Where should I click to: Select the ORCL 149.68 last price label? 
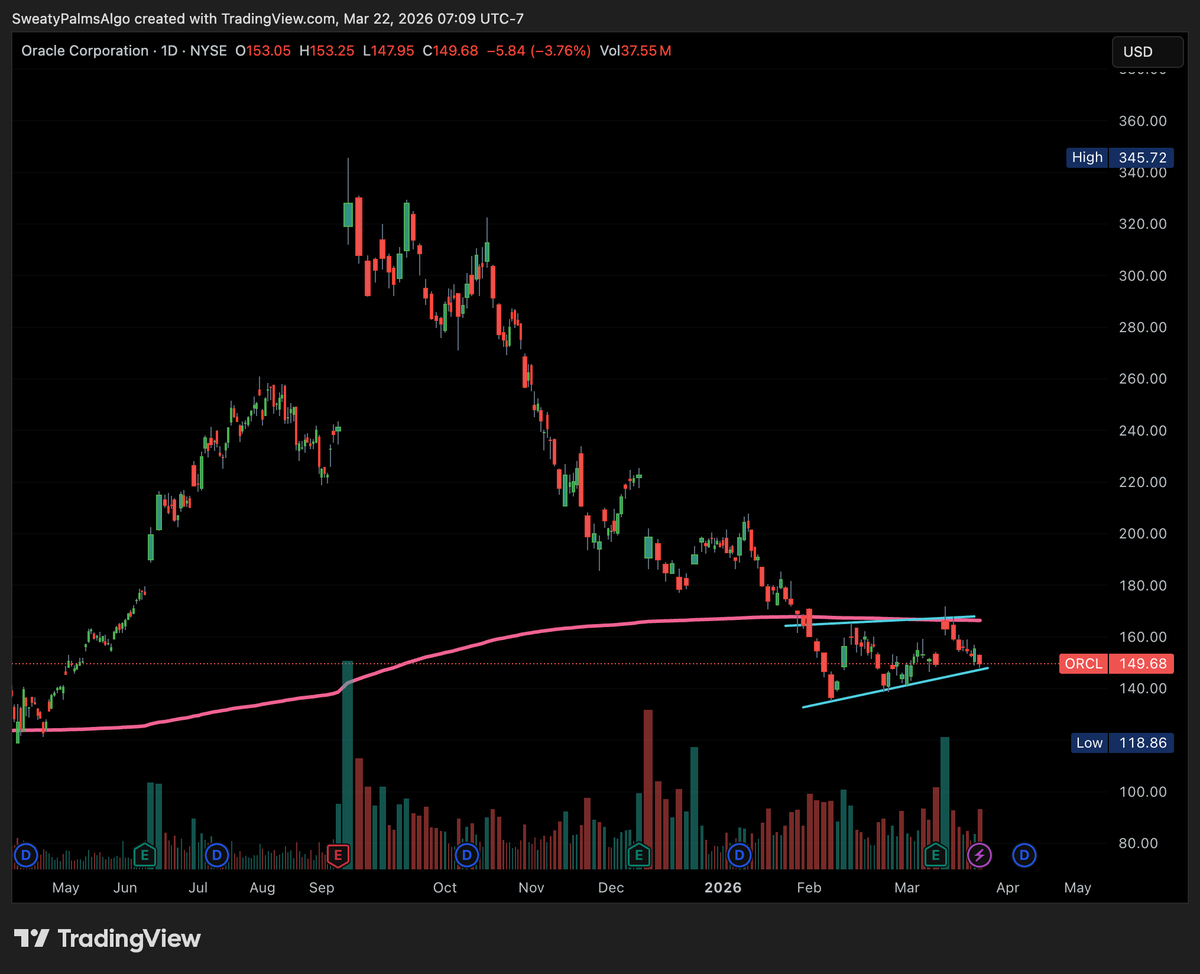pyautogui.click(x=1115, y=664)
